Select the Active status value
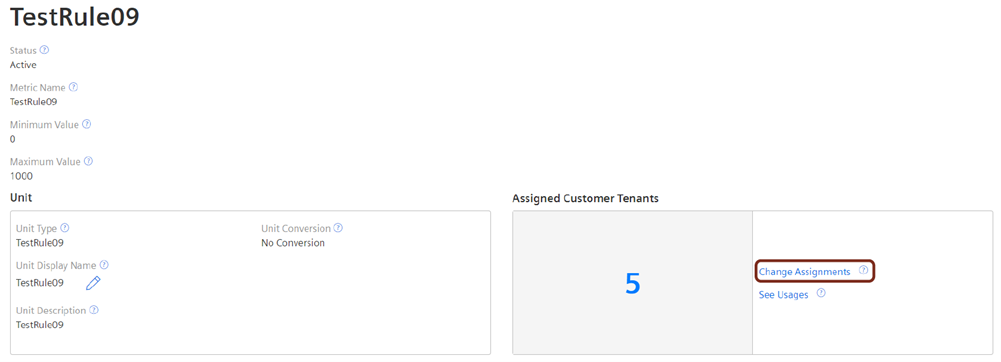 [23, 65]
